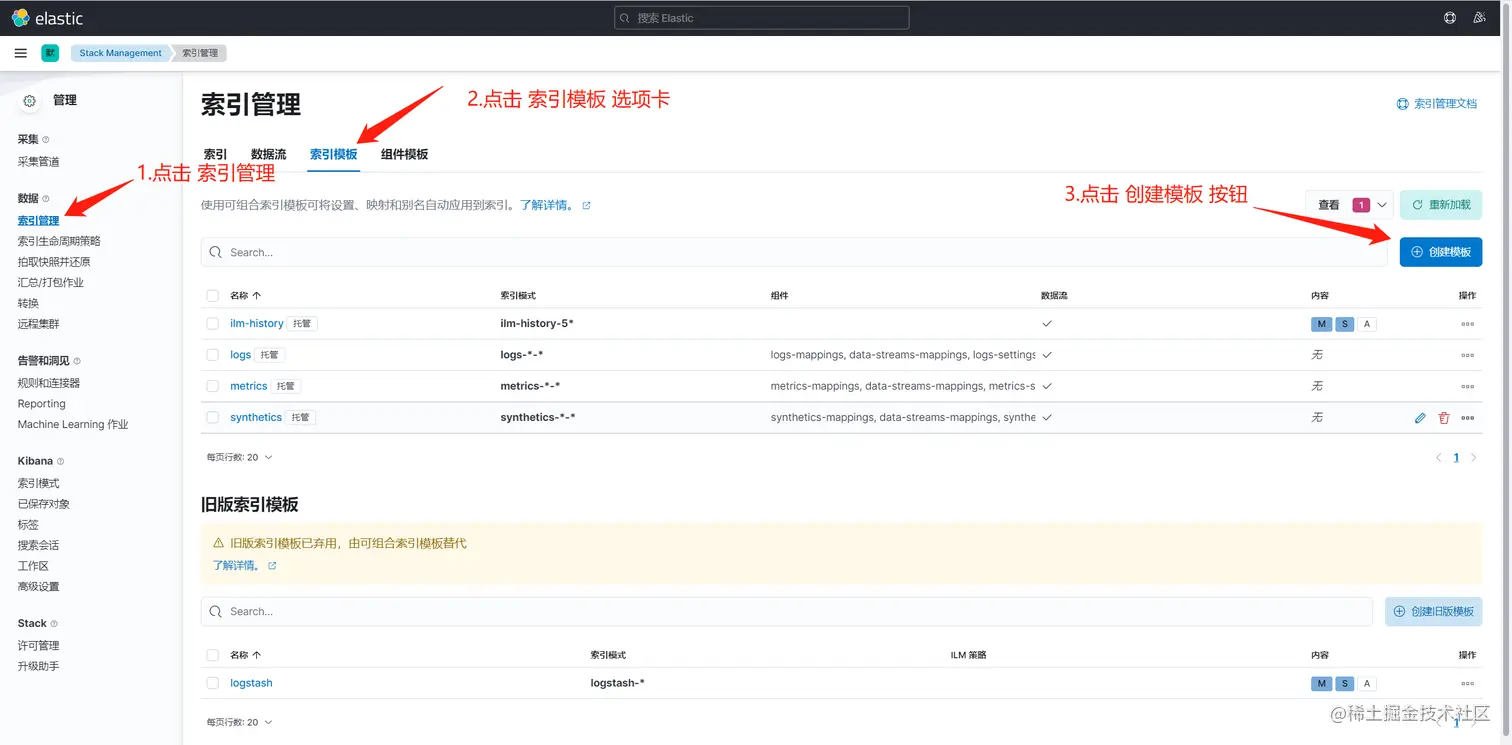The image size is (1512, 745).
Task: Click the A badge in ilm-history row
Action: click(1367, 324)
